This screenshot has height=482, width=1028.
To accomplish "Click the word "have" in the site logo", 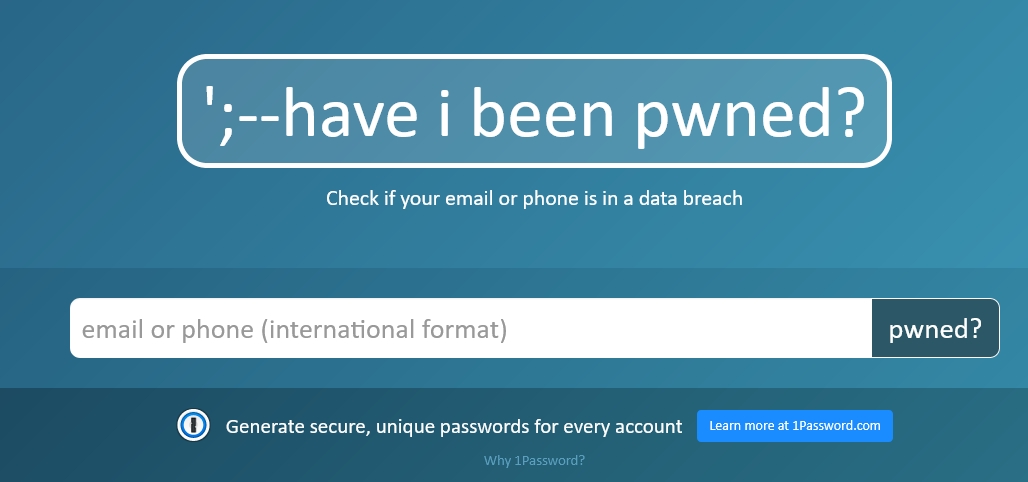I will pyautogui.click(x=350, y=111).
